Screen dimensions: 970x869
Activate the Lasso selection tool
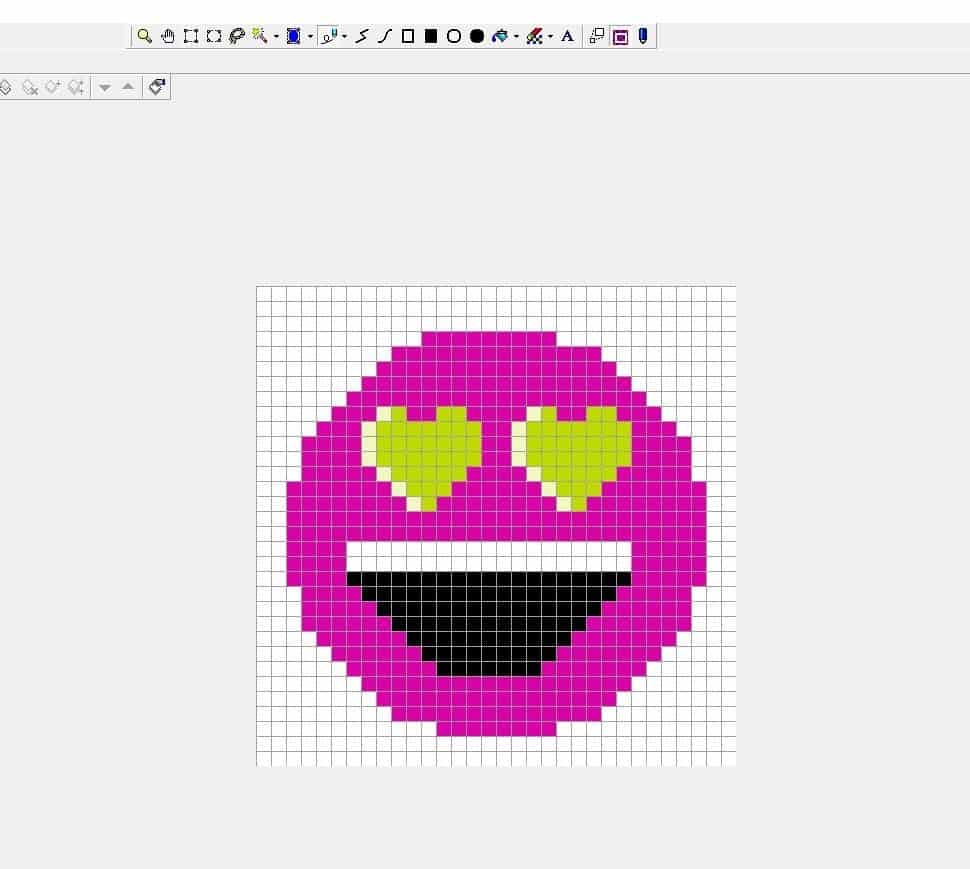click(237, 36)
